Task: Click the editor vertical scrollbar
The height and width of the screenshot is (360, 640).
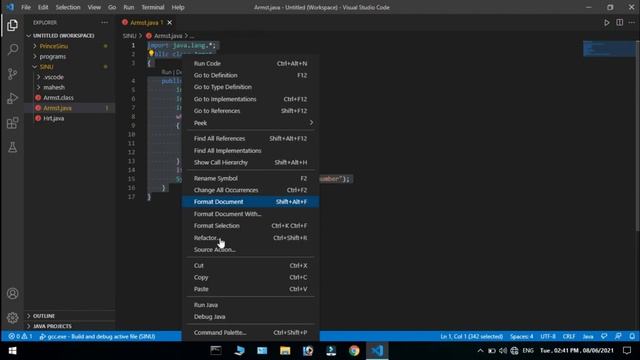Action: pyautogui.click(x=637, y=135)
